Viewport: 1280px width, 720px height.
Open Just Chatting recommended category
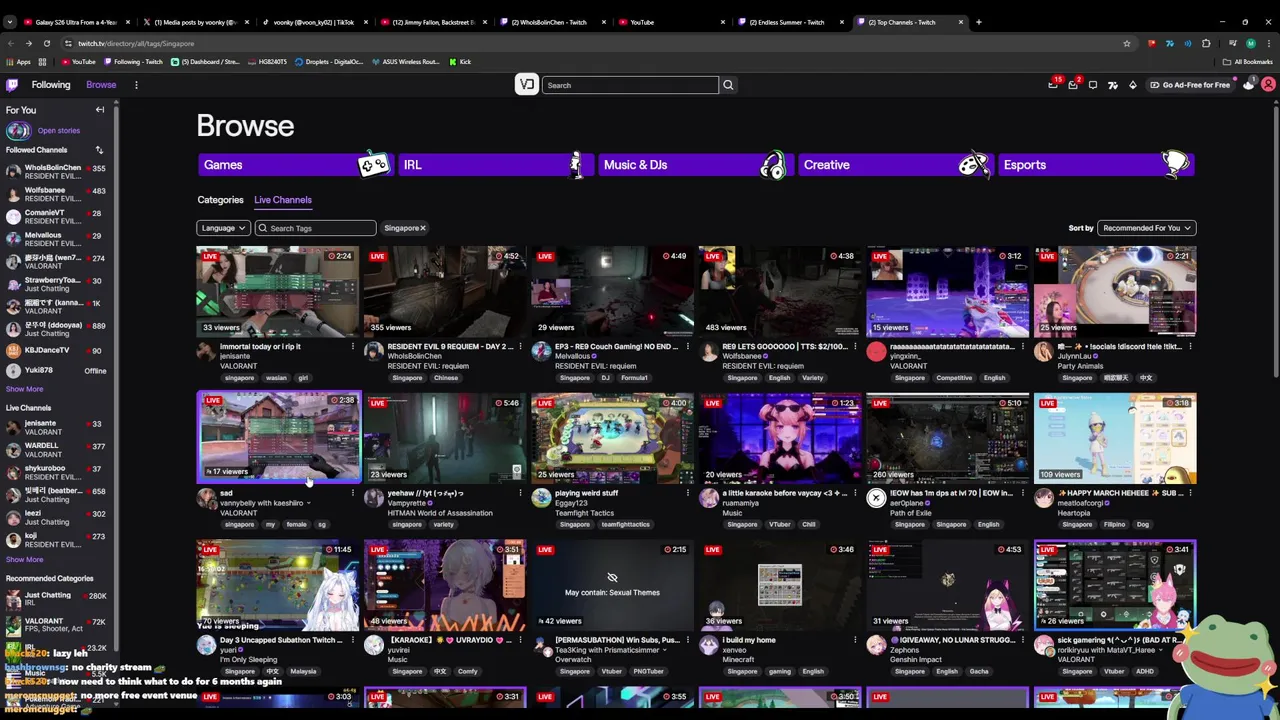pos(56,599)
